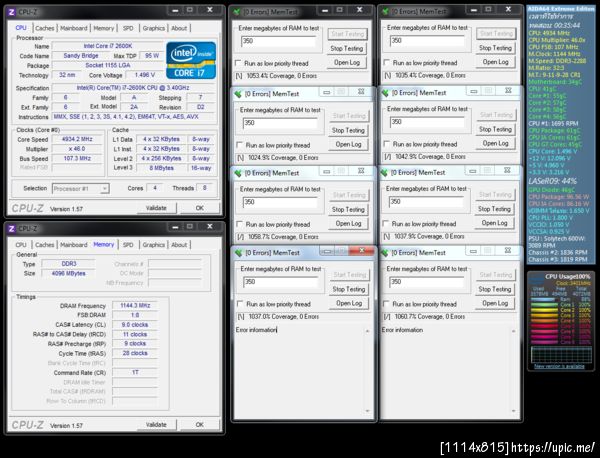Click scroll-up arrow in 1037.0% MemTest error pane
Screen dimensions: 600x458
pyautogui.click(x=367, y=331)
